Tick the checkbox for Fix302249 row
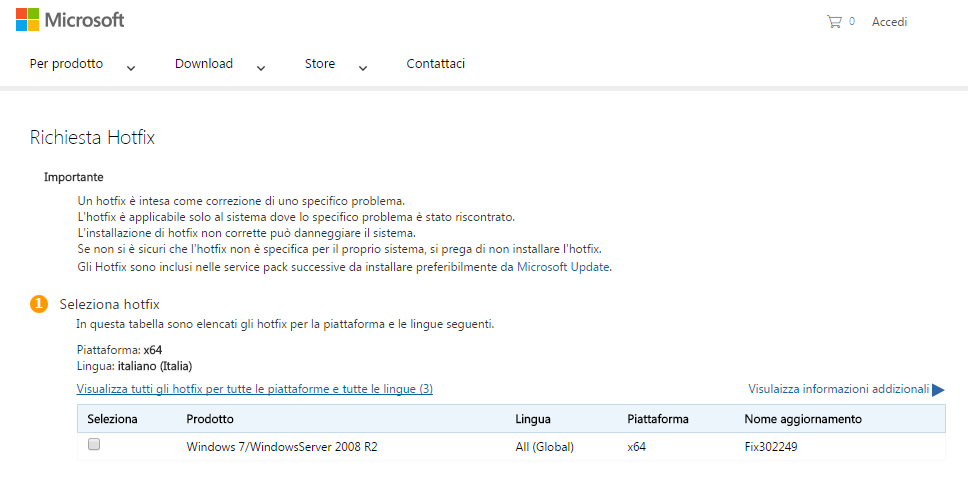968x481 pixels. [x=94, y=444]
